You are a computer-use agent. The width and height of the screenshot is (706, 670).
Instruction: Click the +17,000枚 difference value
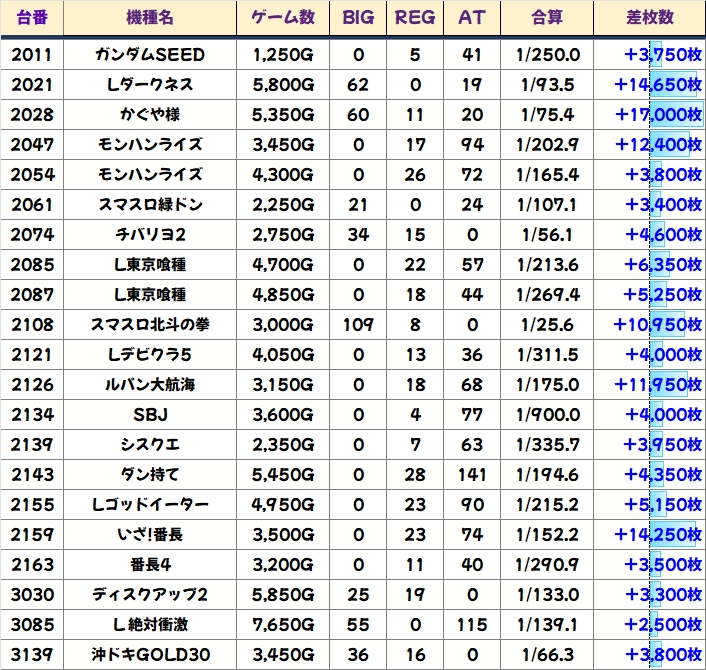tap(658, 114)
